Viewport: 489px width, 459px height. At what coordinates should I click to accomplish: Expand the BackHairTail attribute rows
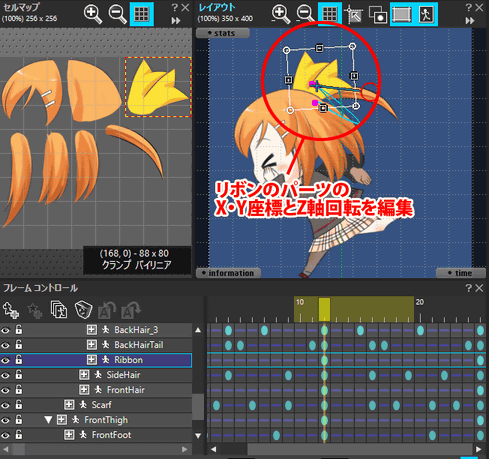pyautogui.click(x=92, y=345)
